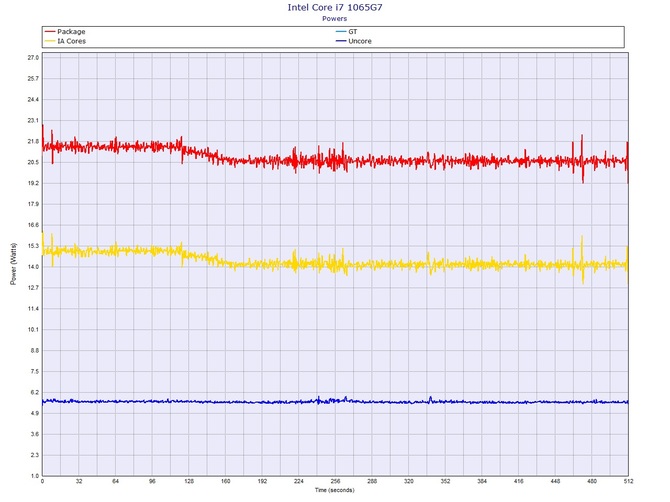Click the dark blue Uncore legend swatch
Screen dimensions: 670x502
point(341,41)
